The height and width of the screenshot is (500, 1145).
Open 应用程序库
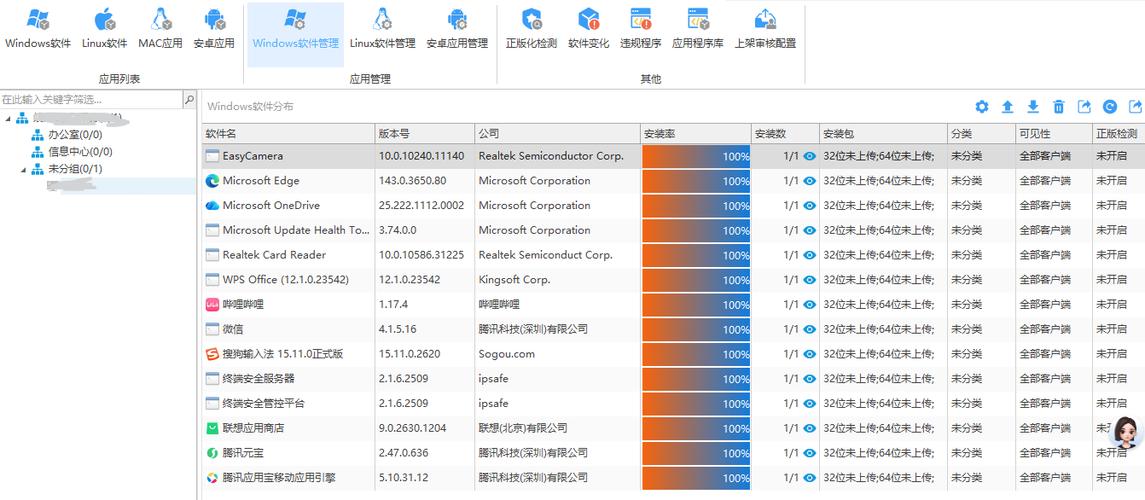coord(697,30)
